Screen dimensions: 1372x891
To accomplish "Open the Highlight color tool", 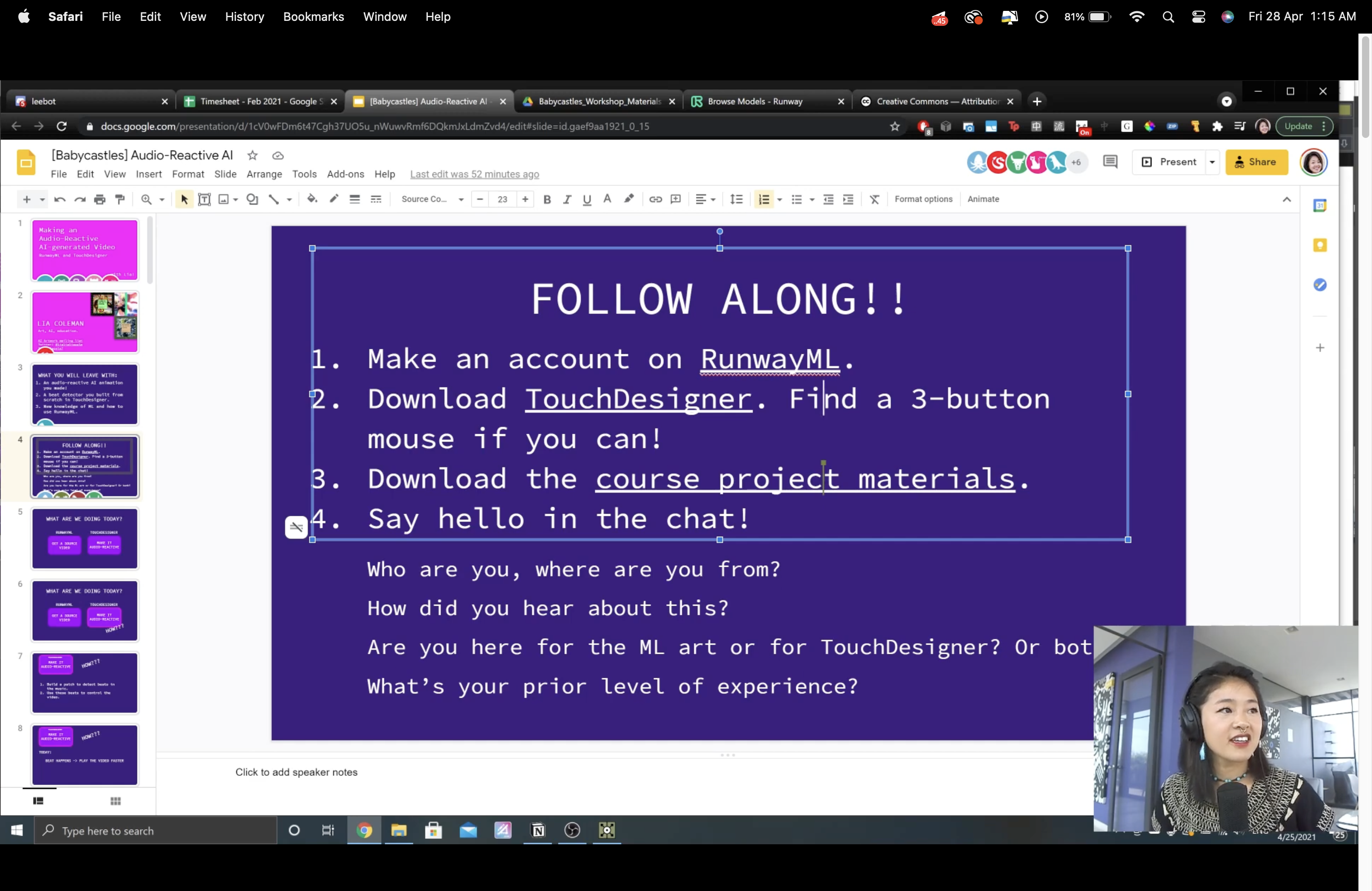I will coord(629,199).
